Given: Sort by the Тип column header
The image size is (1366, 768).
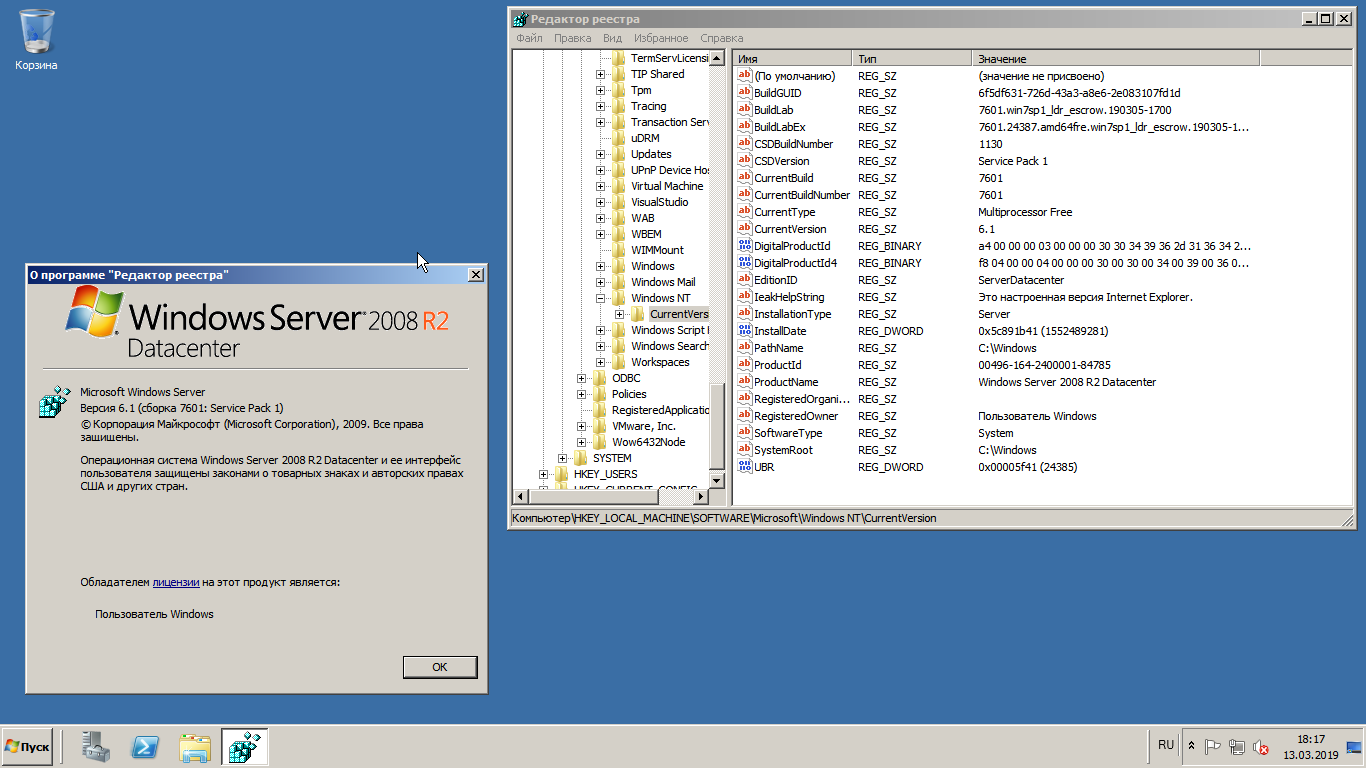Looking at the screenshot, I should click(x=912, y=59).
